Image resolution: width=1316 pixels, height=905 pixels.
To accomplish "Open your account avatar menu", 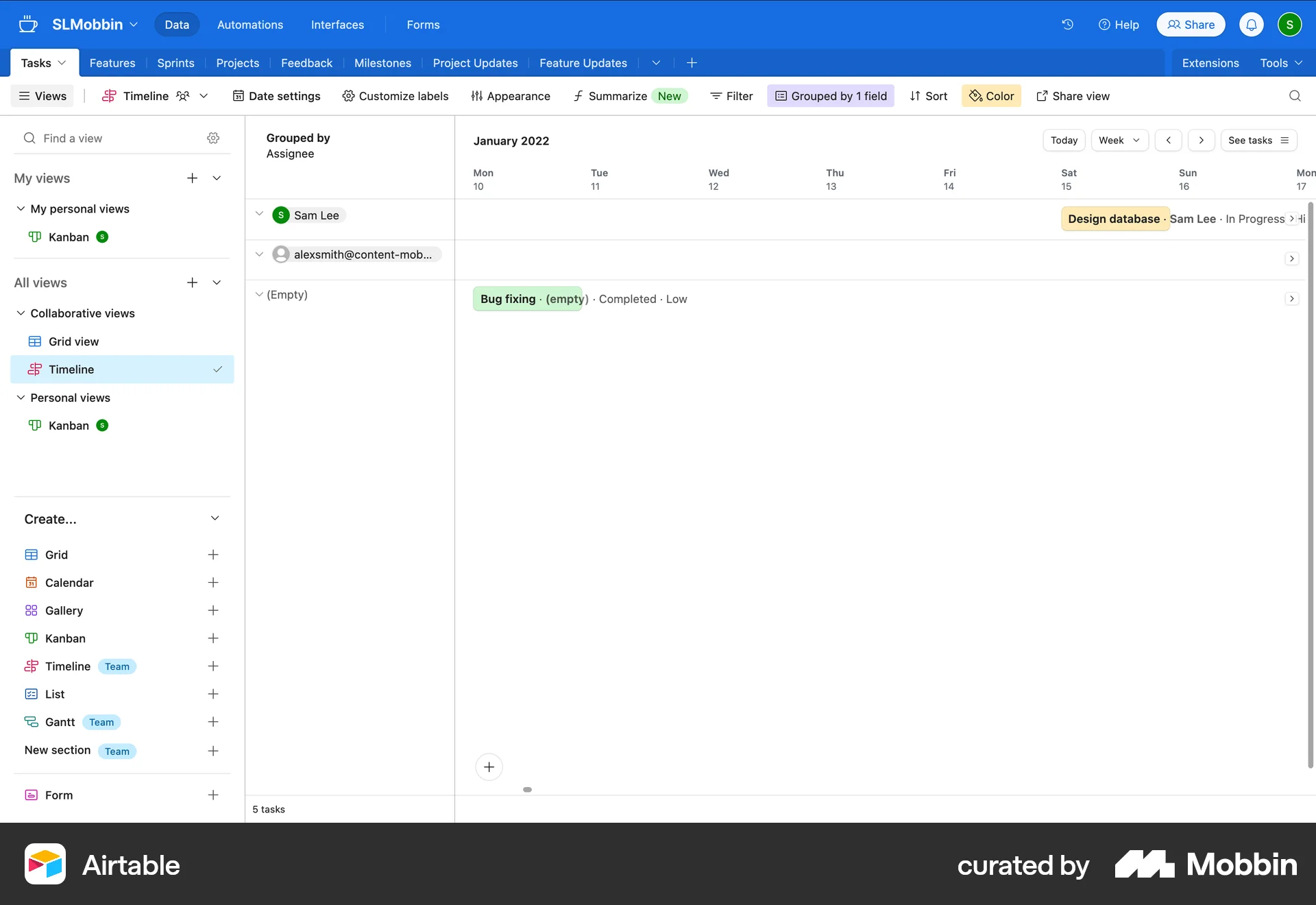I will [1291, 24].
